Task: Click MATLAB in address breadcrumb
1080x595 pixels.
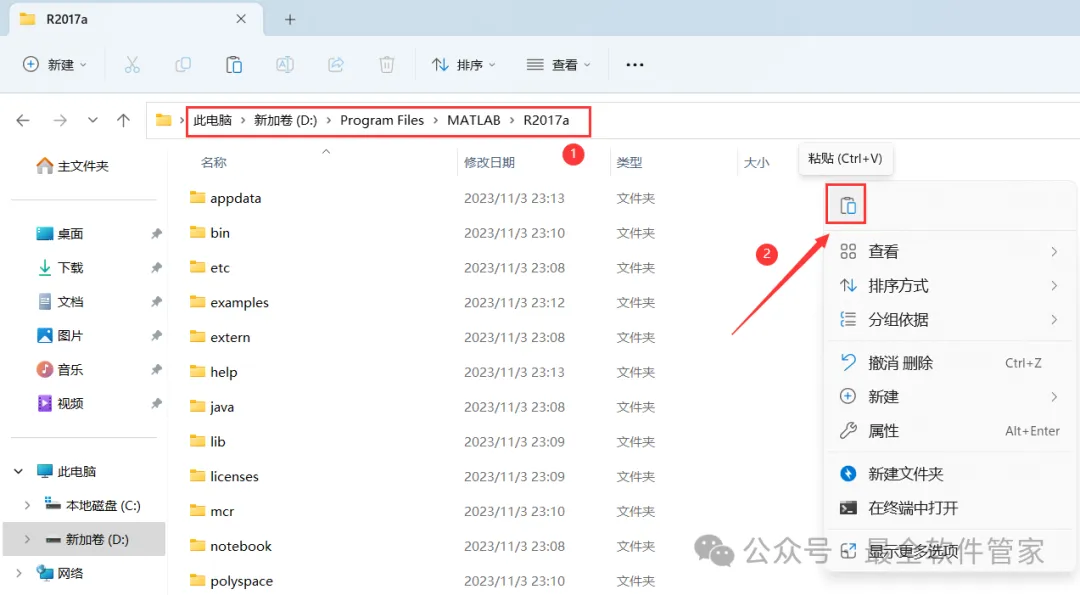Action: [474, 121]
